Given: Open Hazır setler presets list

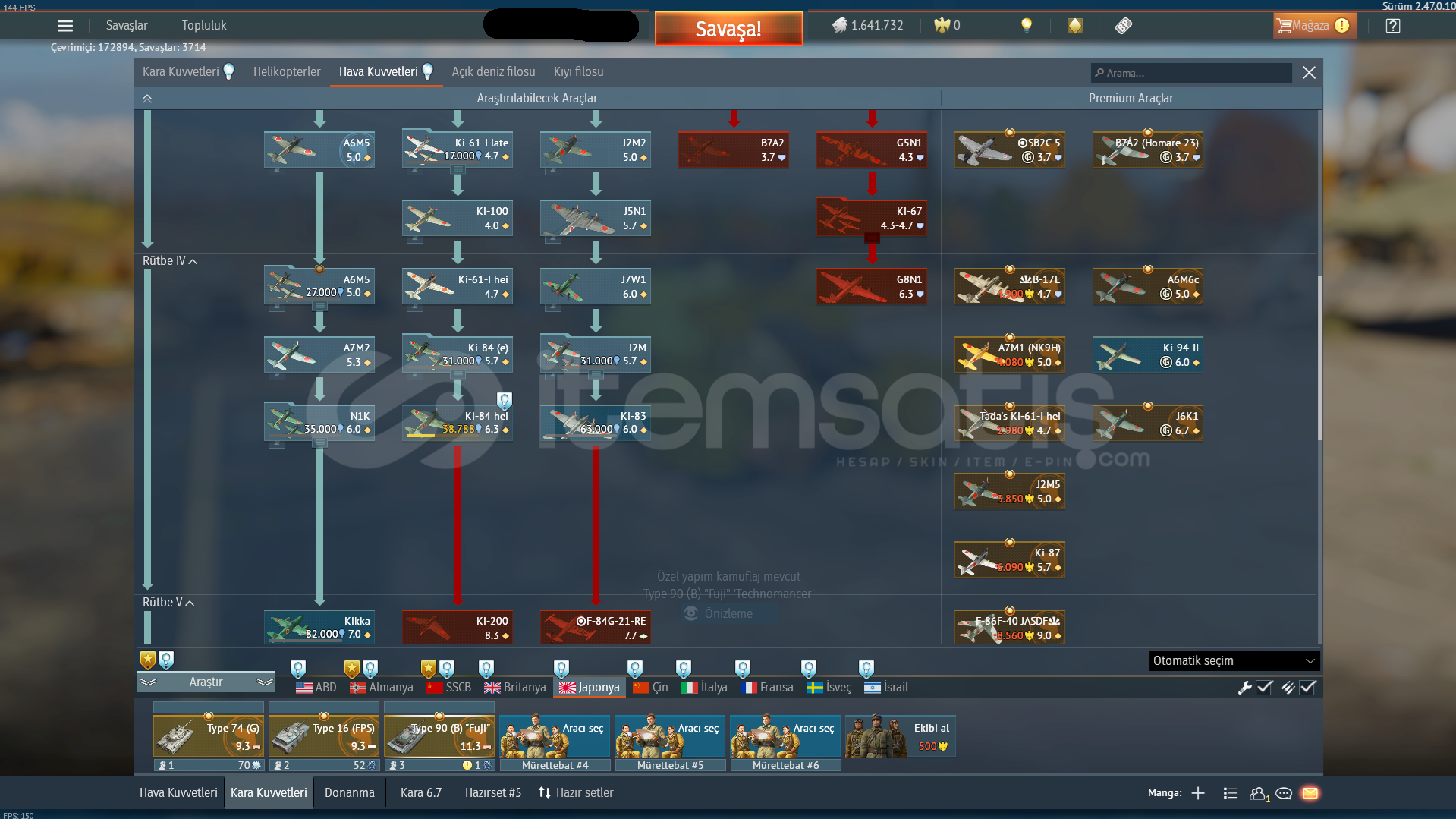Looking at the screenshot, I should pyautogui.click(x=576, y=793).
